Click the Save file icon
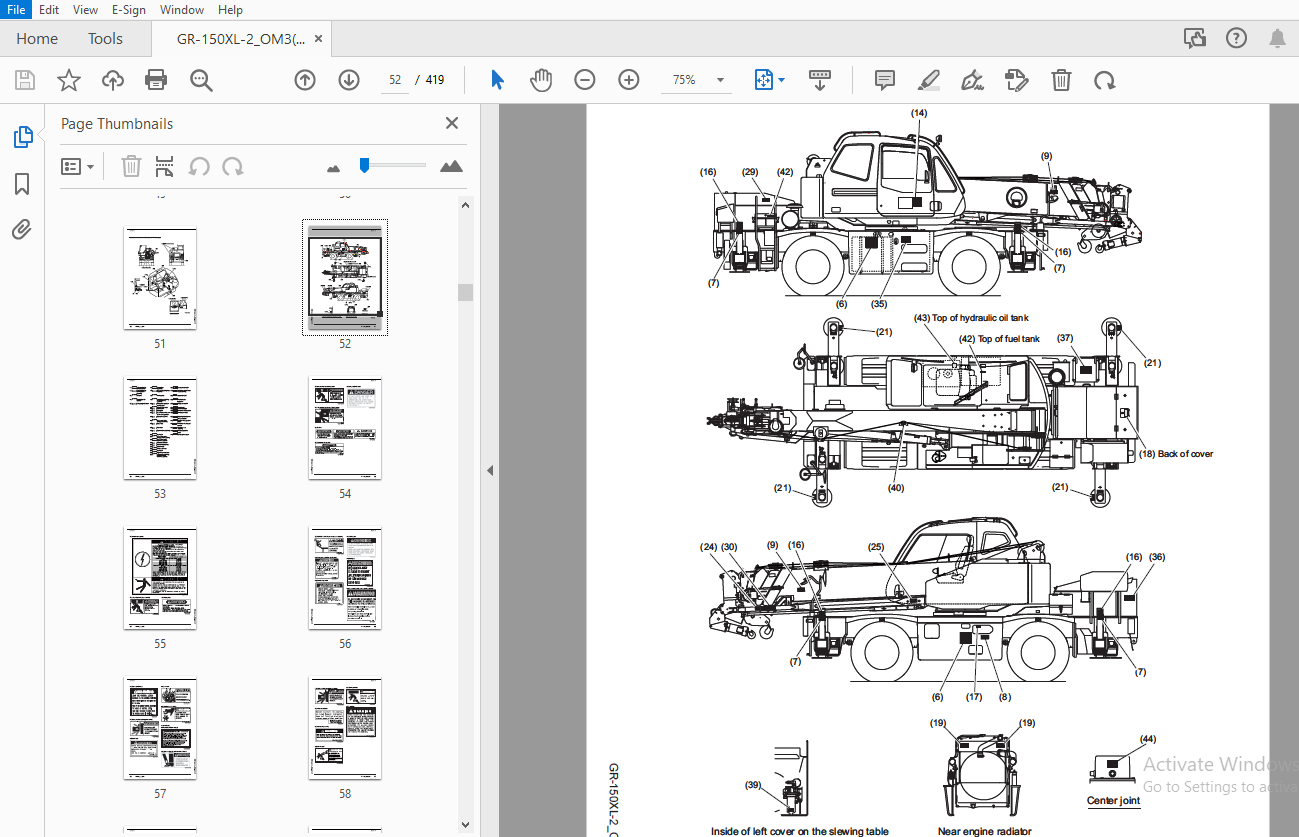The image size is (1299, 837). point(25,81)
